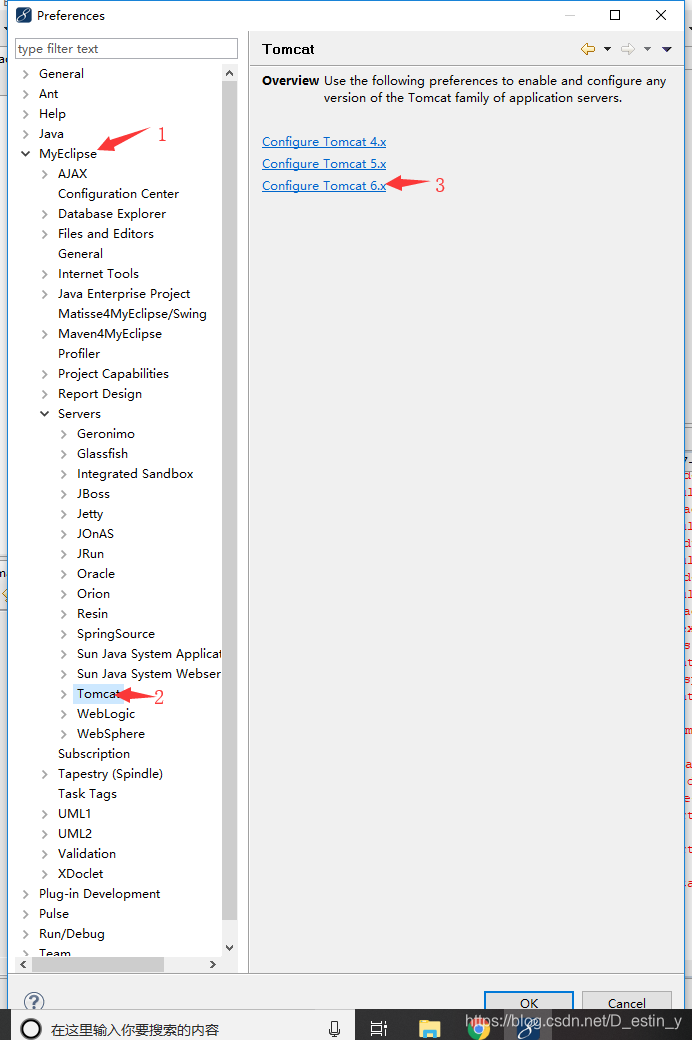Image resolution: width=692 pixels, height=1040 pixels.
Task: Open the preferences view menu triangle
Action: pyautogui.click(x=667, y=49)
